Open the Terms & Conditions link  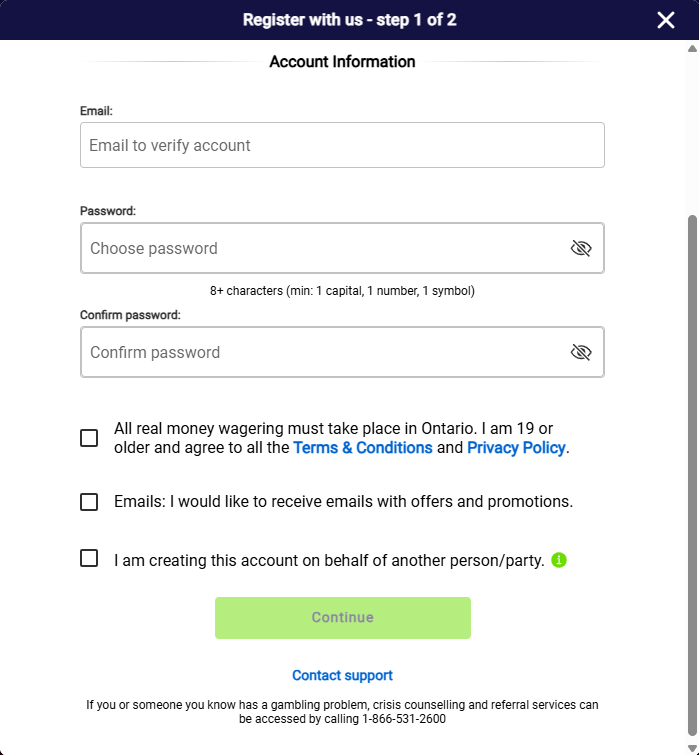(x=363, y=448)
